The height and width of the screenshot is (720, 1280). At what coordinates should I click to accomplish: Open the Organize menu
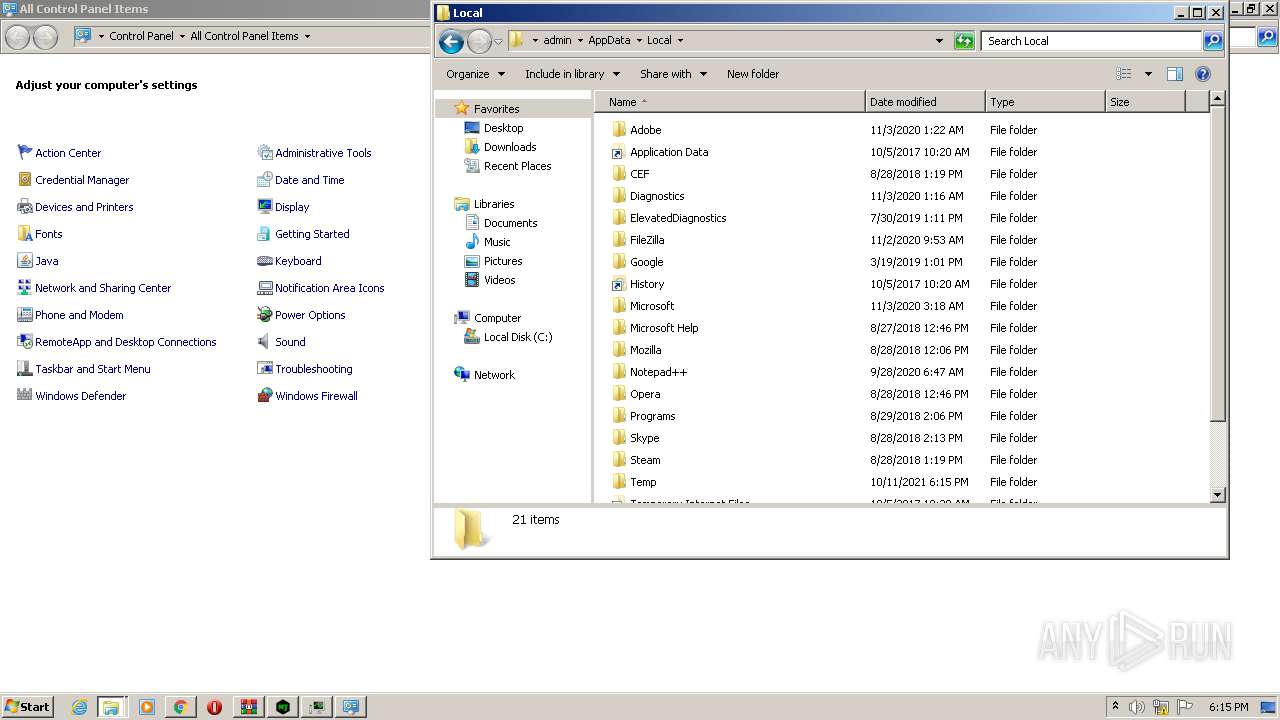coord(474,74)
